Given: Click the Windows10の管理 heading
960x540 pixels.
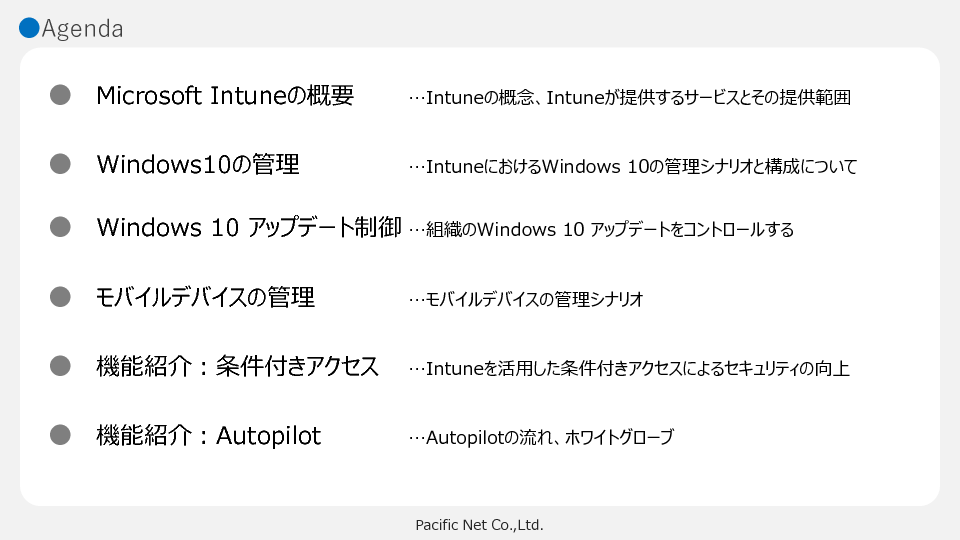Looking at the screenshot, I should (x=198, y=164).
